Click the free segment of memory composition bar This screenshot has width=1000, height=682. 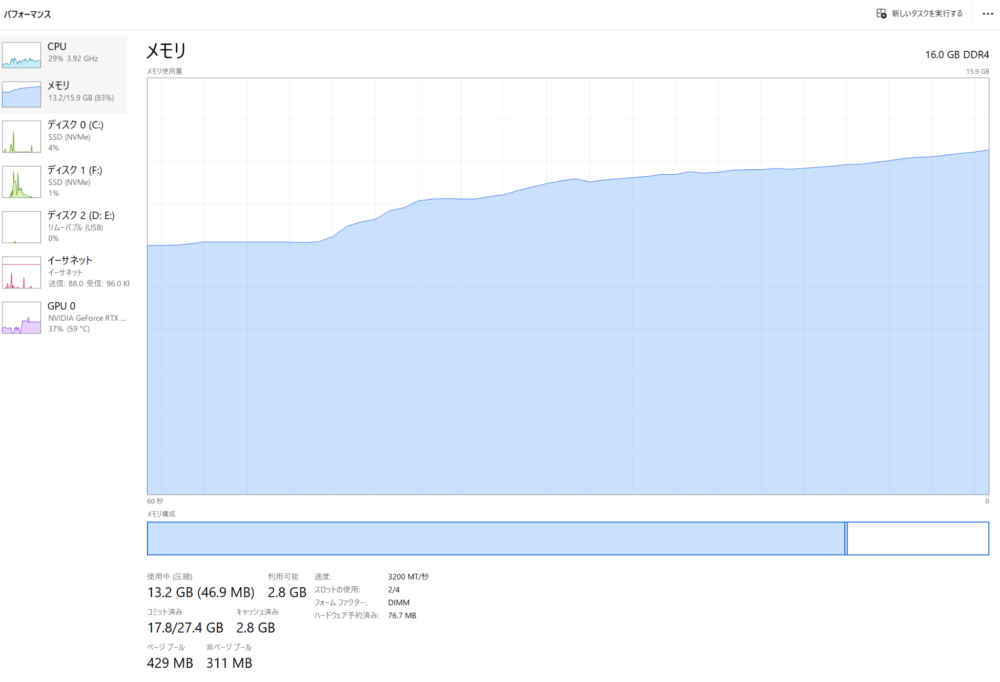tap(918, 538)
